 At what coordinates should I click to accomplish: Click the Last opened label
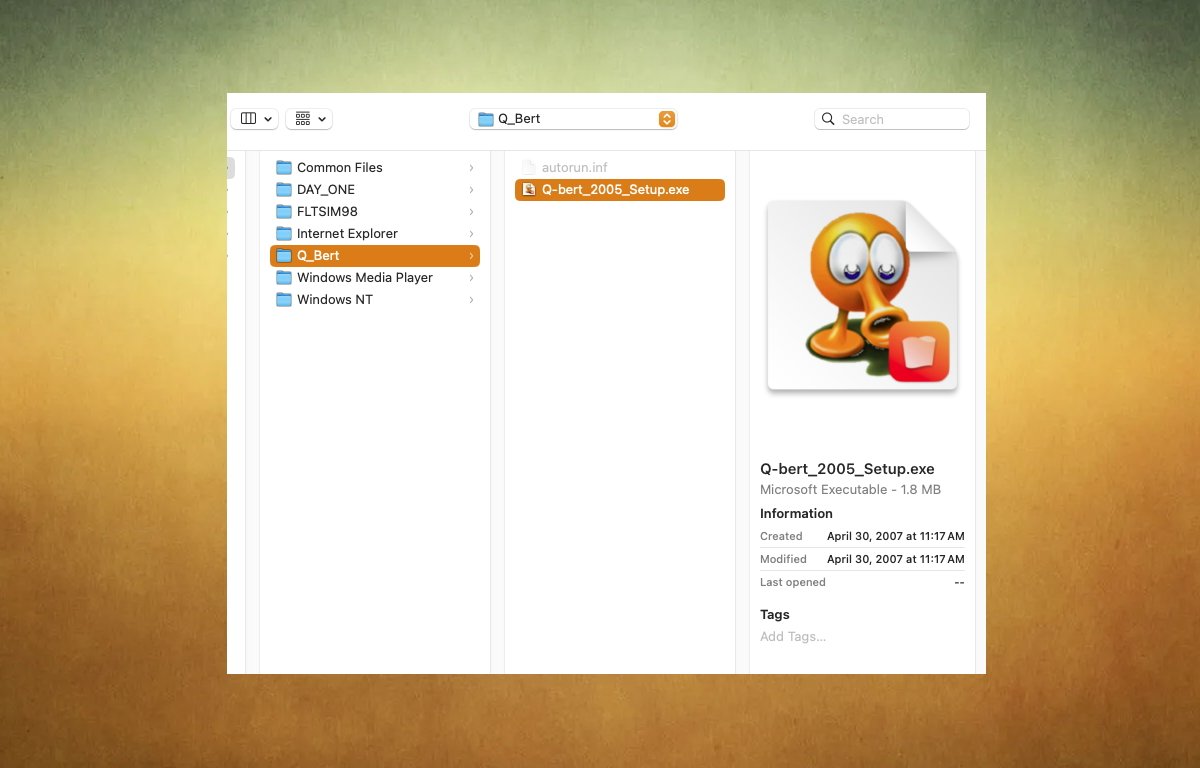point(793,582)
